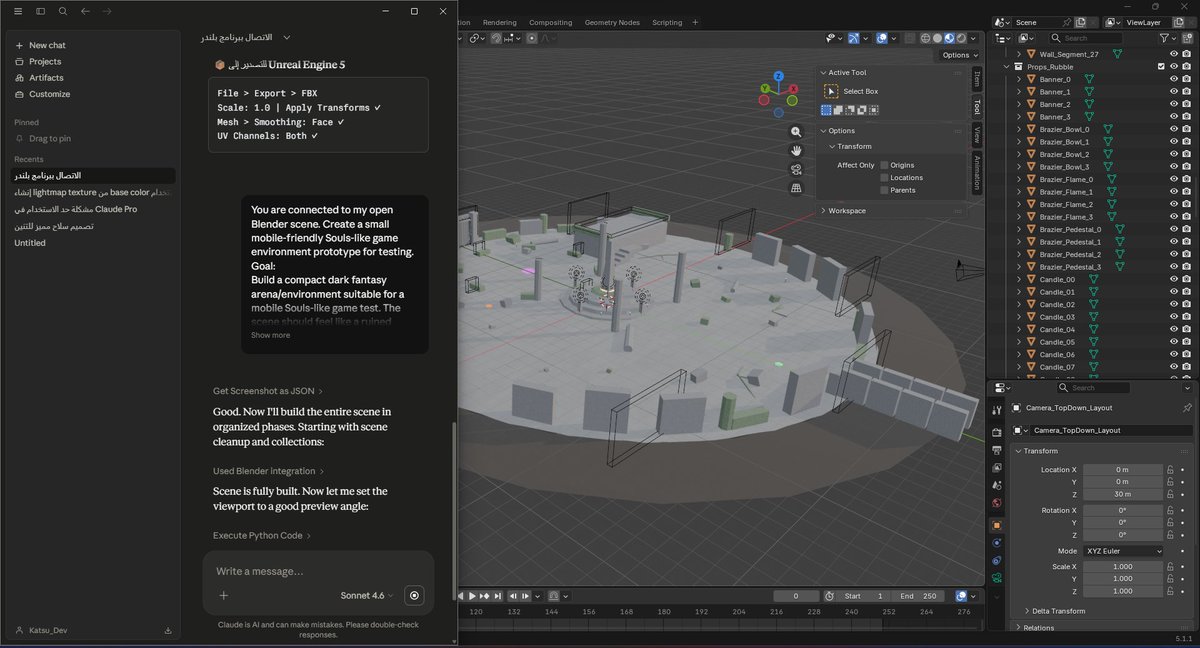The width and height of the screenshot is (1200, 648).
Task: Select rendered viewport shading
Action: (x=961, y=38)
